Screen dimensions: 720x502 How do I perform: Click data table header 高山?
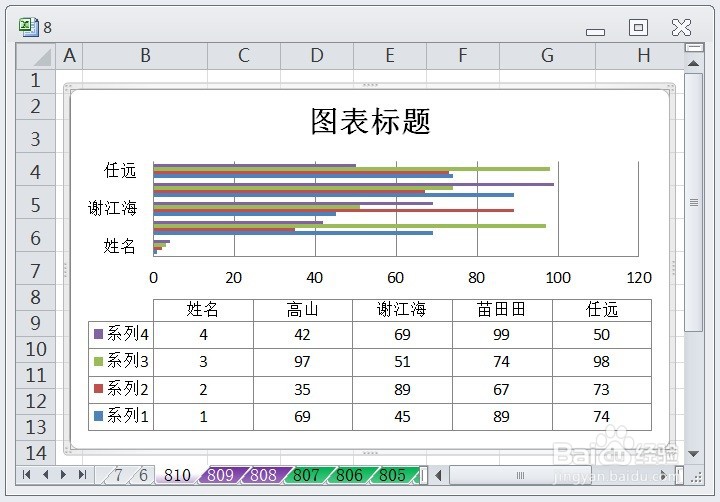click(x=302, y=310)
